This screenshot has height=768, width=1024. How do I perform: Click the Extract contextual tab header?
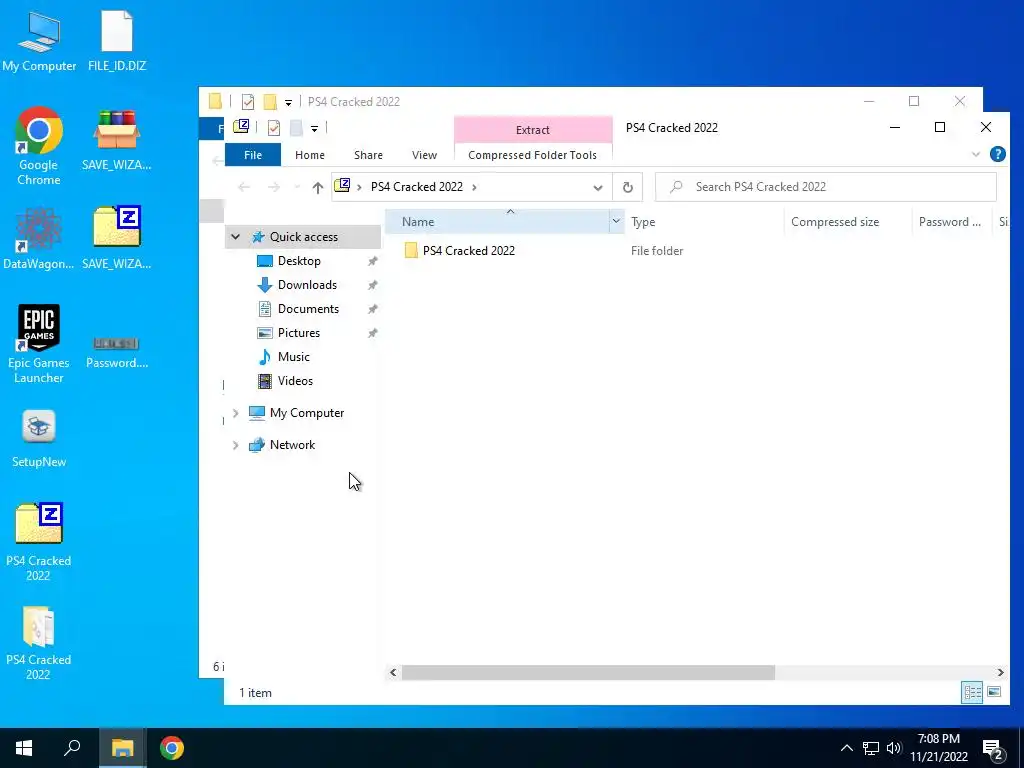533,129
